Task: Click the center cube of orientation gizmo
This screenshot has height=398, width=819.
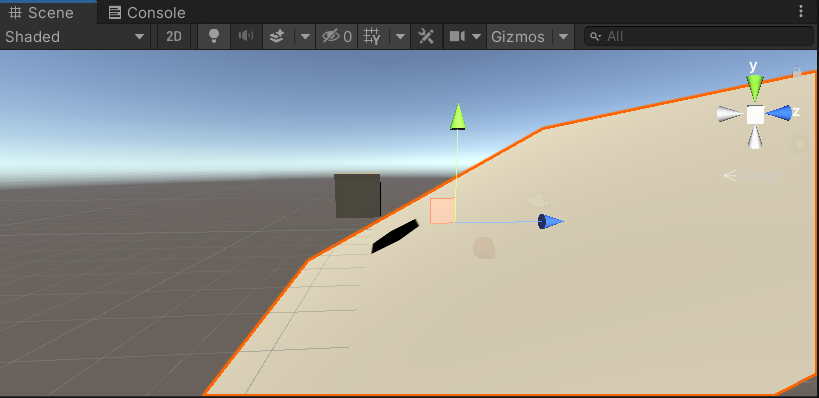Action: tap(755, 114)
